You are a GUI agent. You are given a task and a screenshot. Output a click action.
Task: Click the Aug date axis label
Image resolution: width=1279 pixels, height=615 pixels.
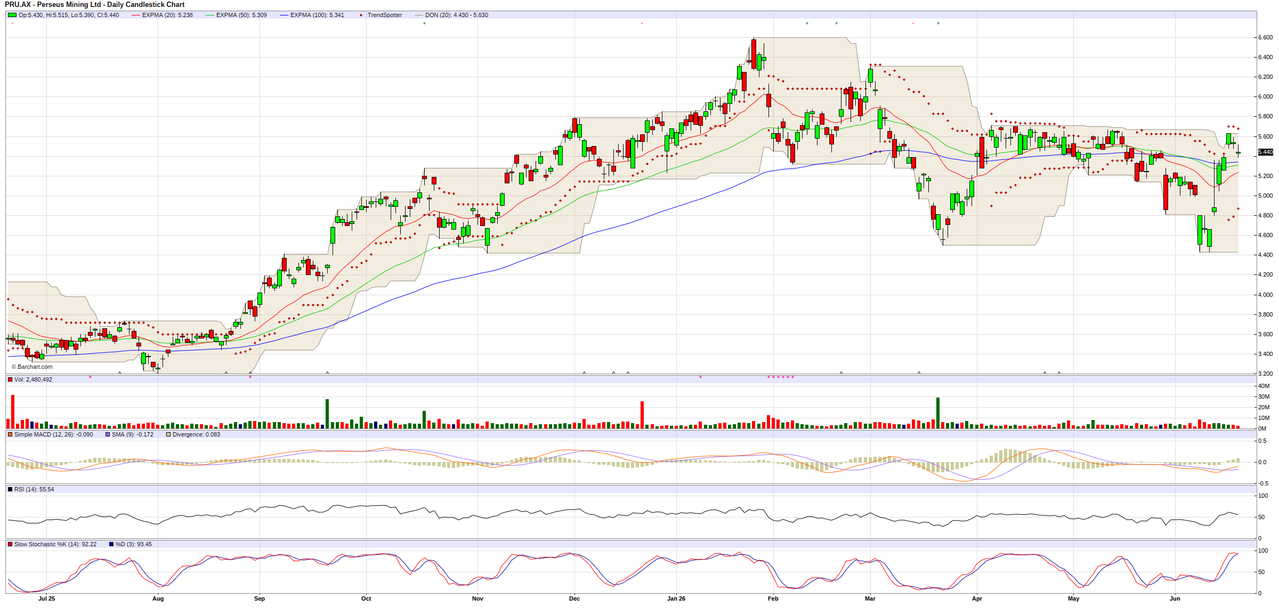pos(157,599)
